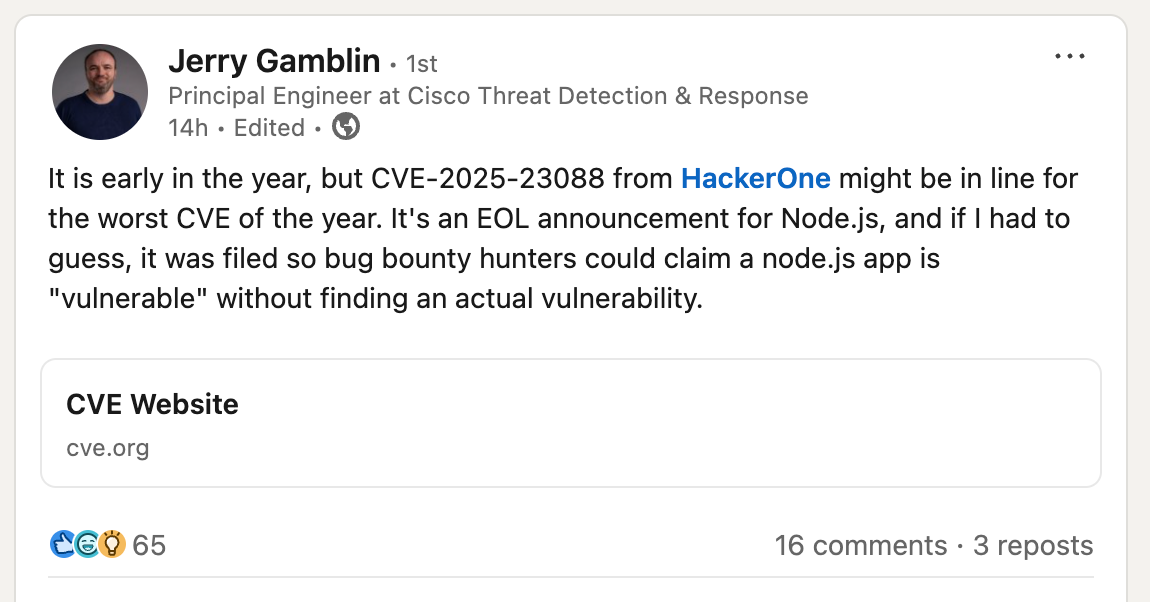The width and height of the screenshot is (1150, 602).
Task: Click the globe public visibility icon
Action: tap(346, 127)
